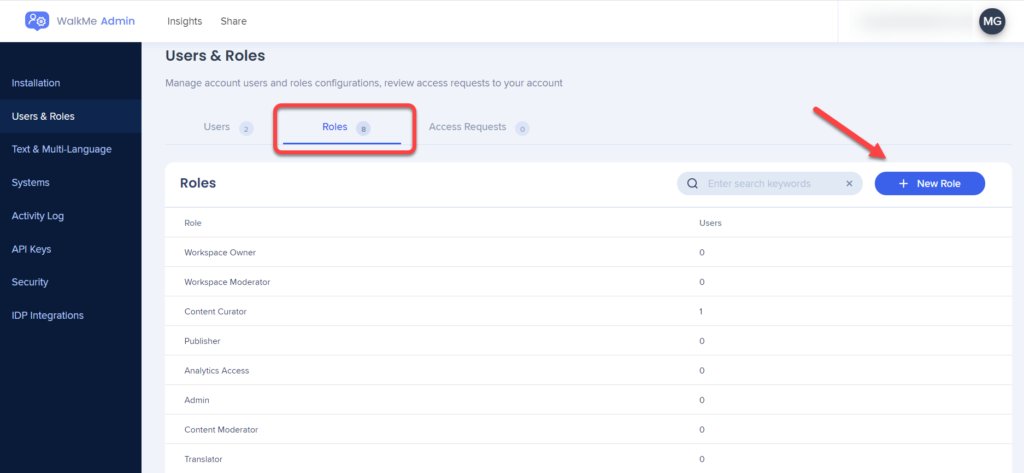Click the WalkMe Admin title text

point(96,21)
